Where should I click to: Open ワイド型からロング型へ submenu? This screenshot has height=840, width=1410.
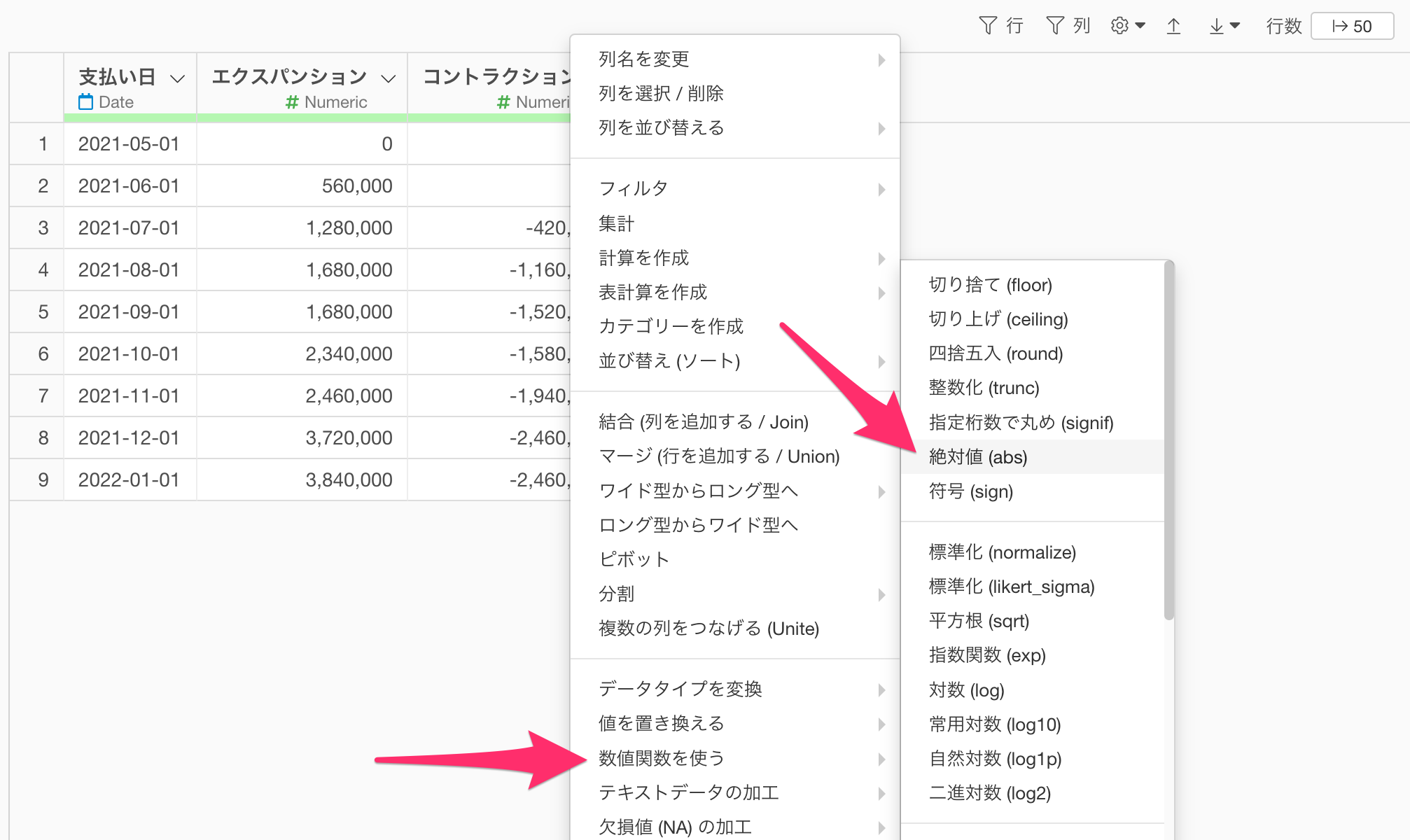[735, 490]
